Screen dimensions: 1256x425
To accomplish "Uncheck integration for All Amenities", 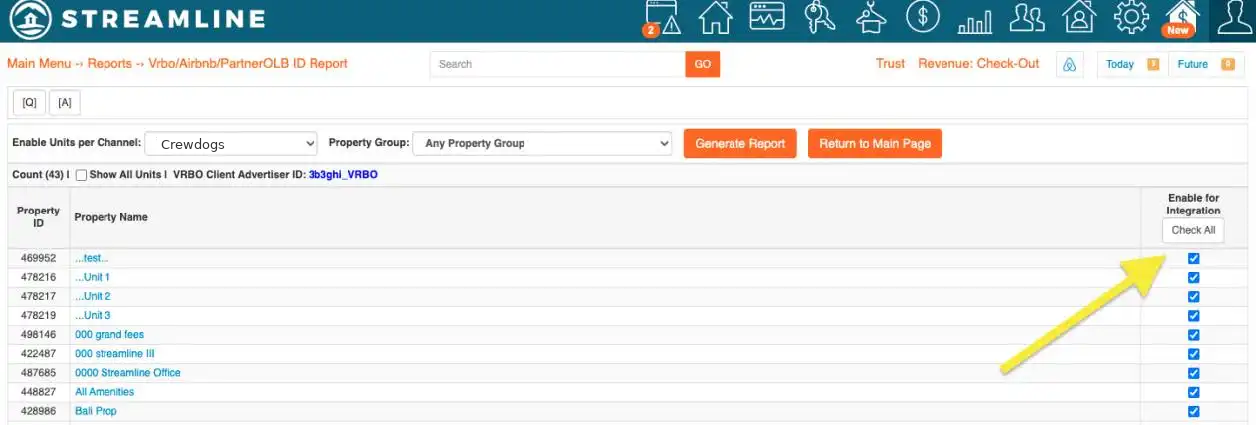I will tap(1193, 392).
